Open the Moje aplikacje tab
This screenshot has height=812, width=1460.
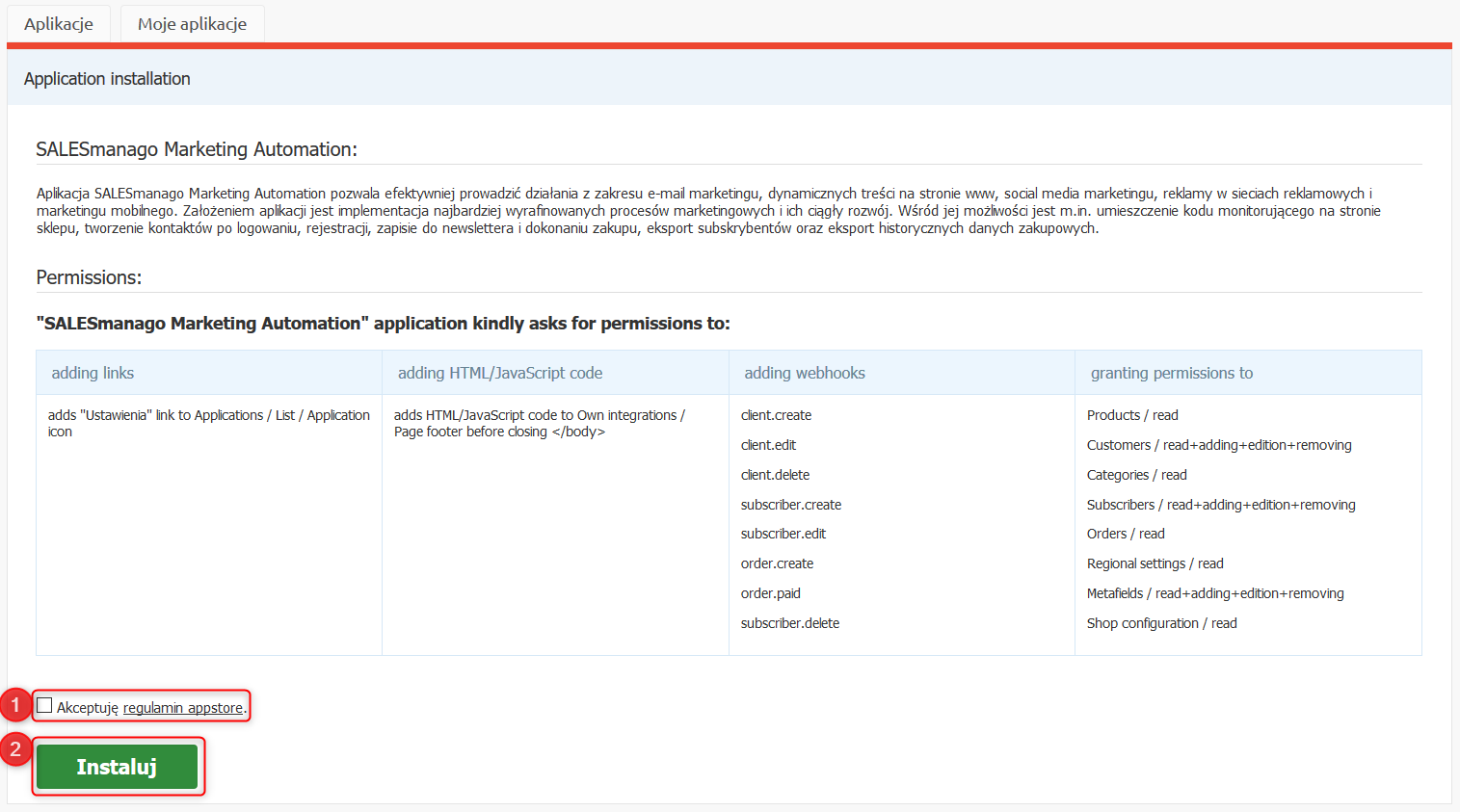click(192, 23)
